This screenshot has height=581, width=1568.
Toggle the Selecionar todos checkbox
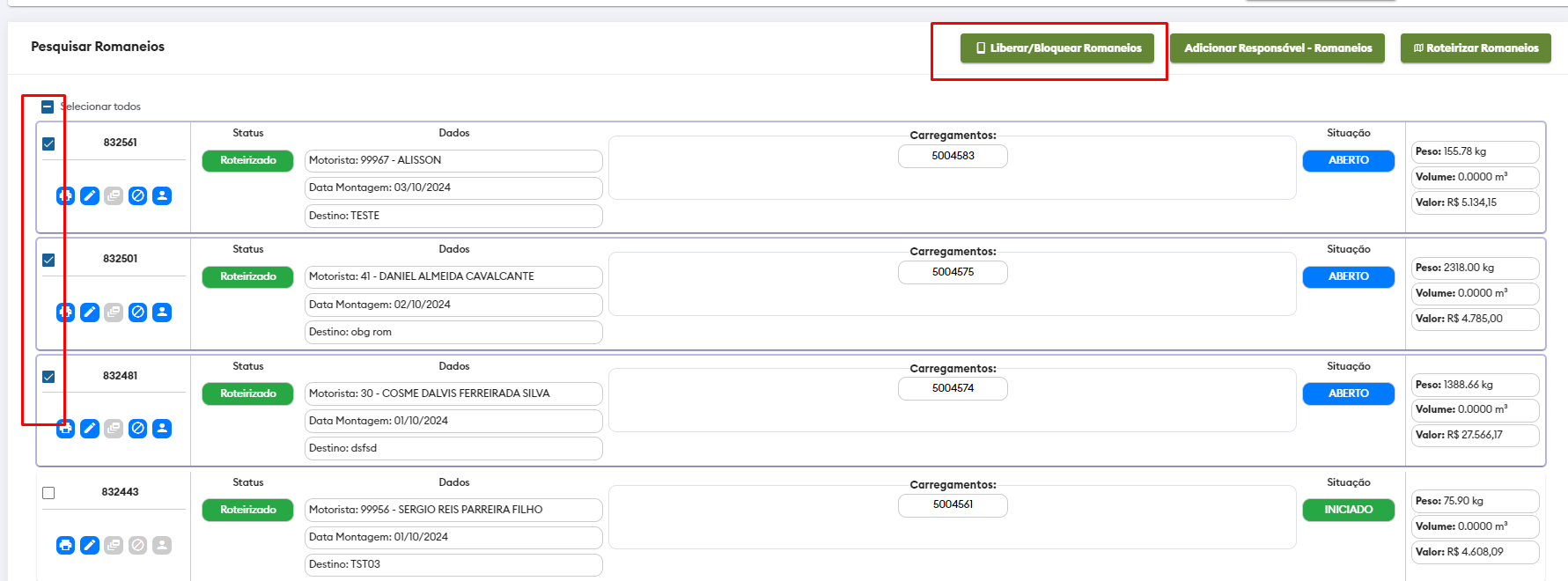click(x=48, y=107)
